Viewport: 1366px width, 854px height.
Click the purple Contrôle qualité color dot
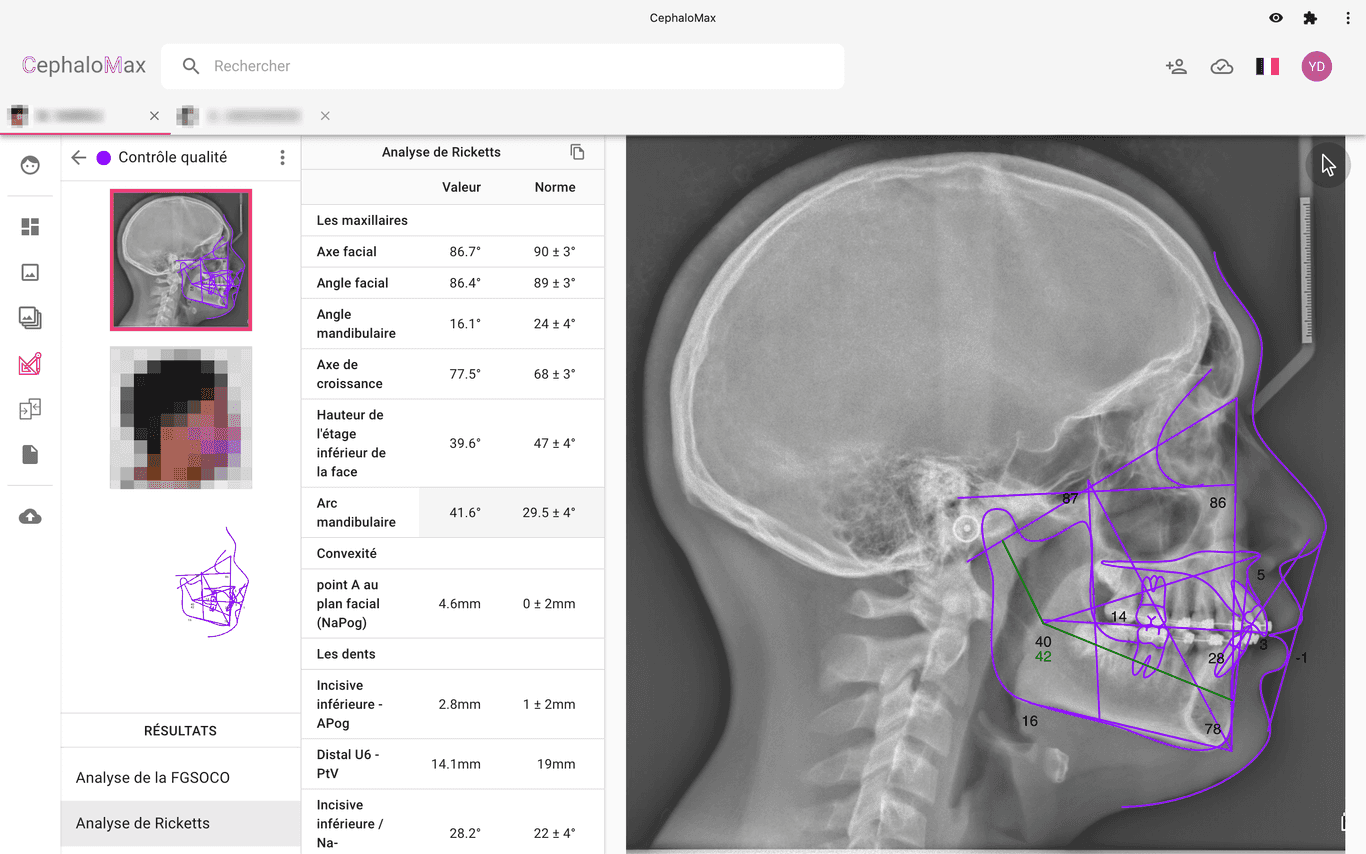pos(103,158)
